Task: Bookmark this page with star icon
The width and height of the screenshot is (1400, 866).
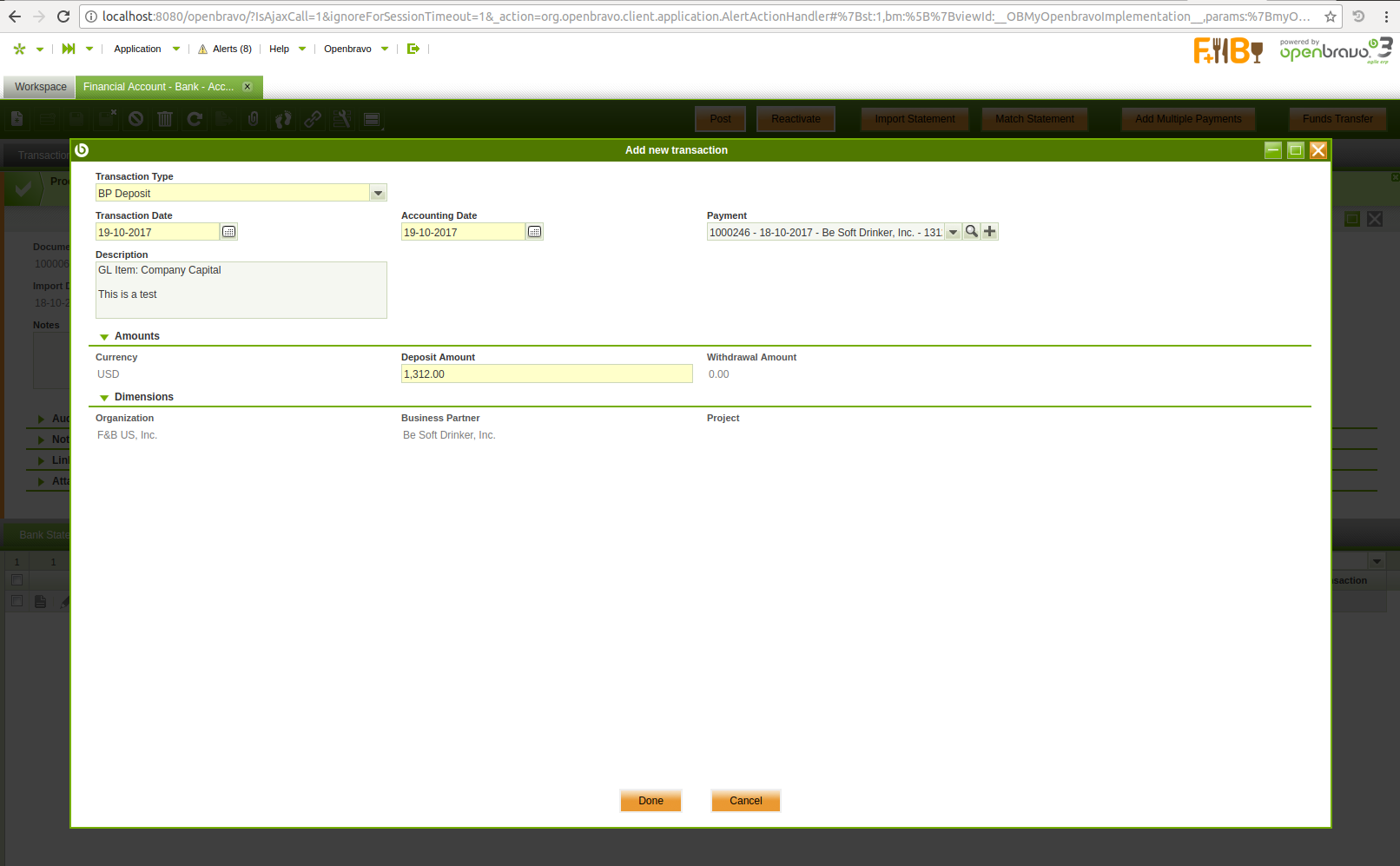Action: (x=1331, y=17)
